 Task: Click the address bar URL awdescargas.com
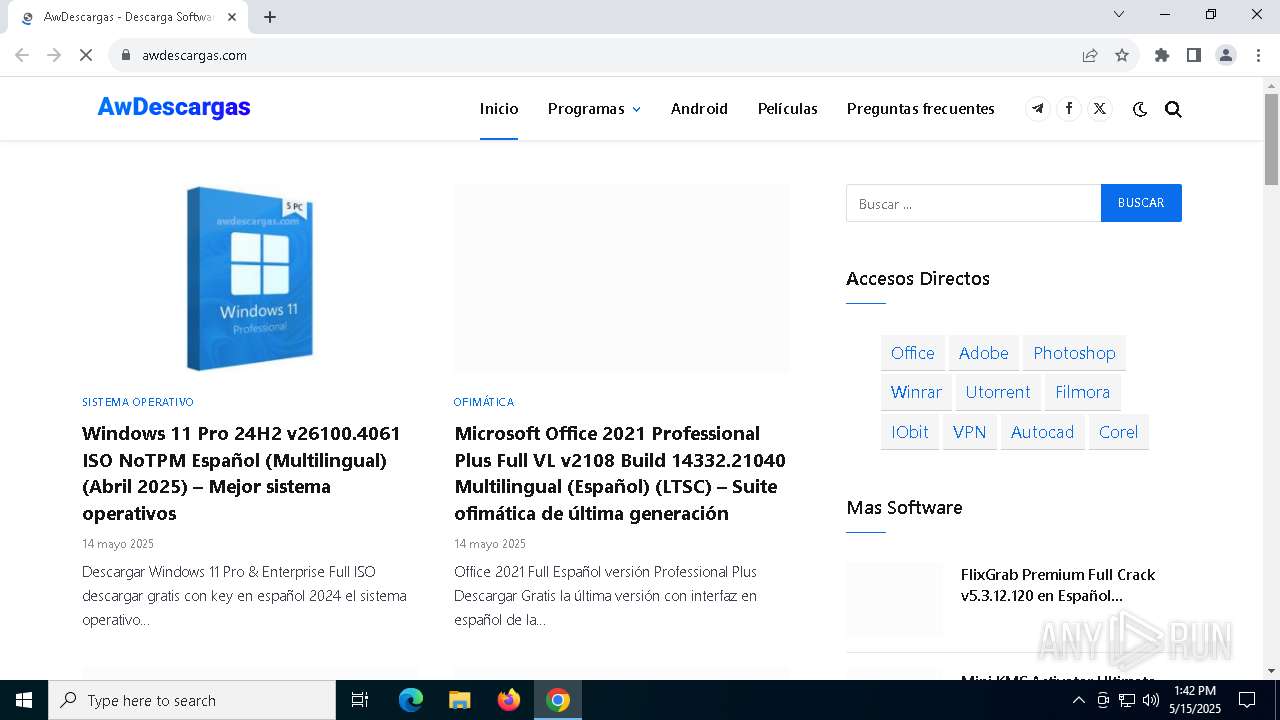coord(194,55)
